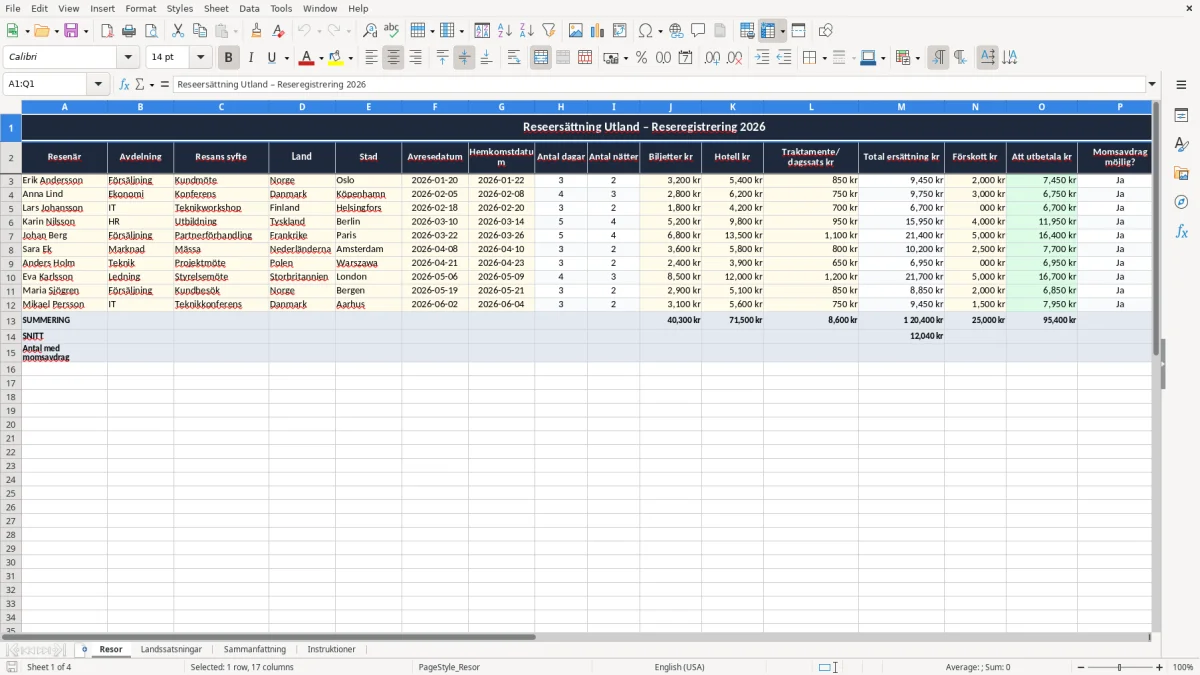The height and width of the screenshot is (675, 1200).
Task: Toggle Center Horizontally alignment
Action: pos(393,58)
